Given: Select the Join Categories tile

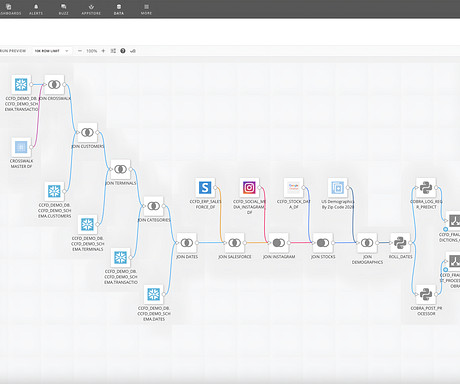Looking at the screenshot, I should (153, 206).
